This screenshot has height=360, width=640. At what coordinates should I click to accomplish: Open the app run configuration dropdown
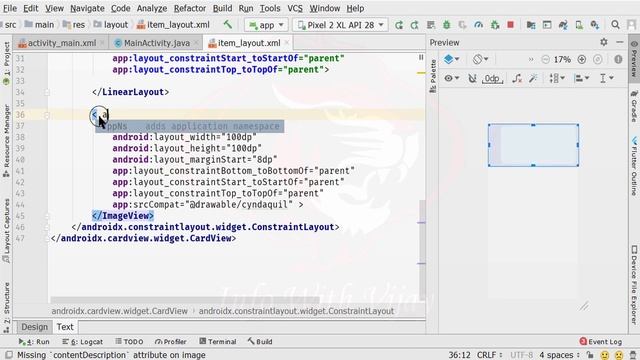coord(266,25)
